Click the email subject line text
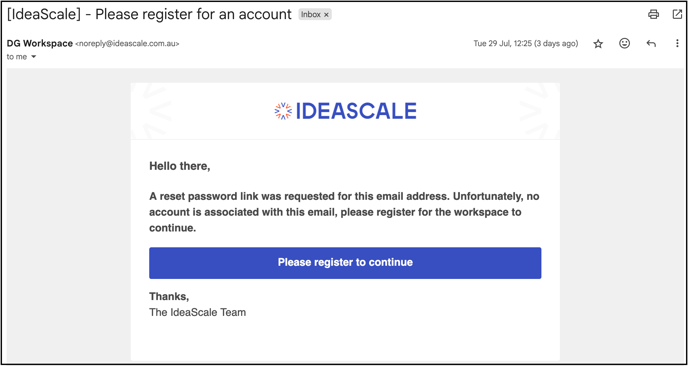The height and width of the screenshot is (366, 688). (x=149, y=14)
